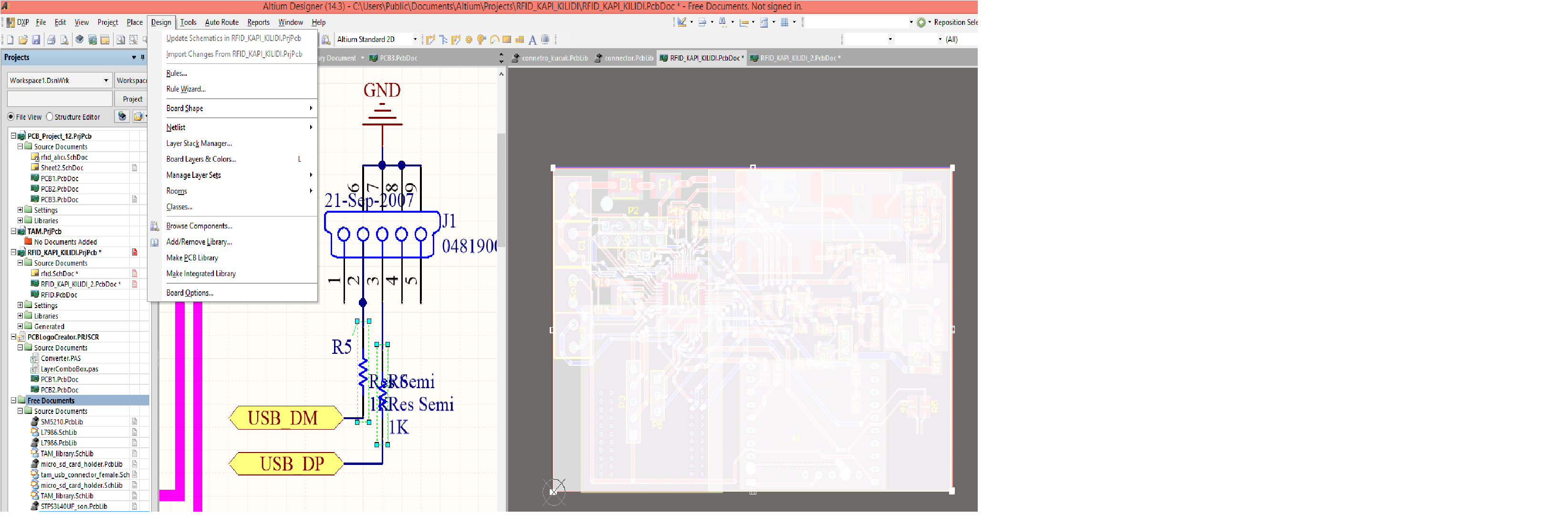Click the place text 'A' toolbar icon
Image resolution: width=1568 pixels, height=515 pixels.
[x=532, y=39]
